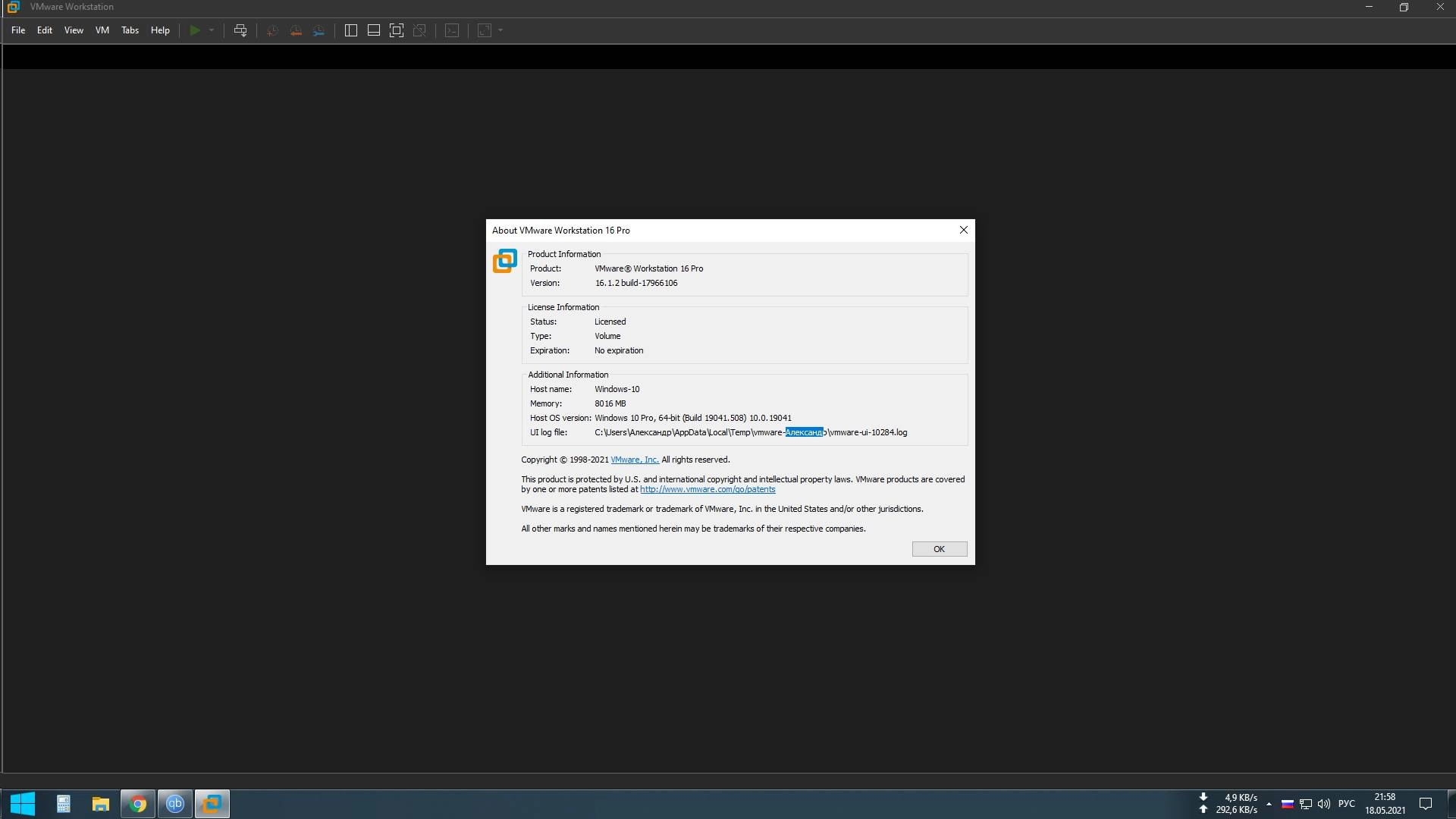Switch to Google Chrome on taskbar

click(x=138, y=804)
